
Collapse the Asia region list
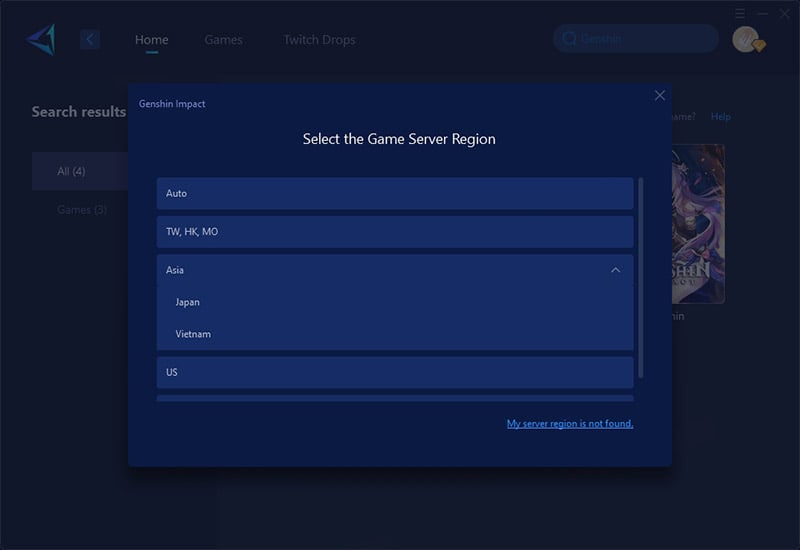click(x=615, y=270)
